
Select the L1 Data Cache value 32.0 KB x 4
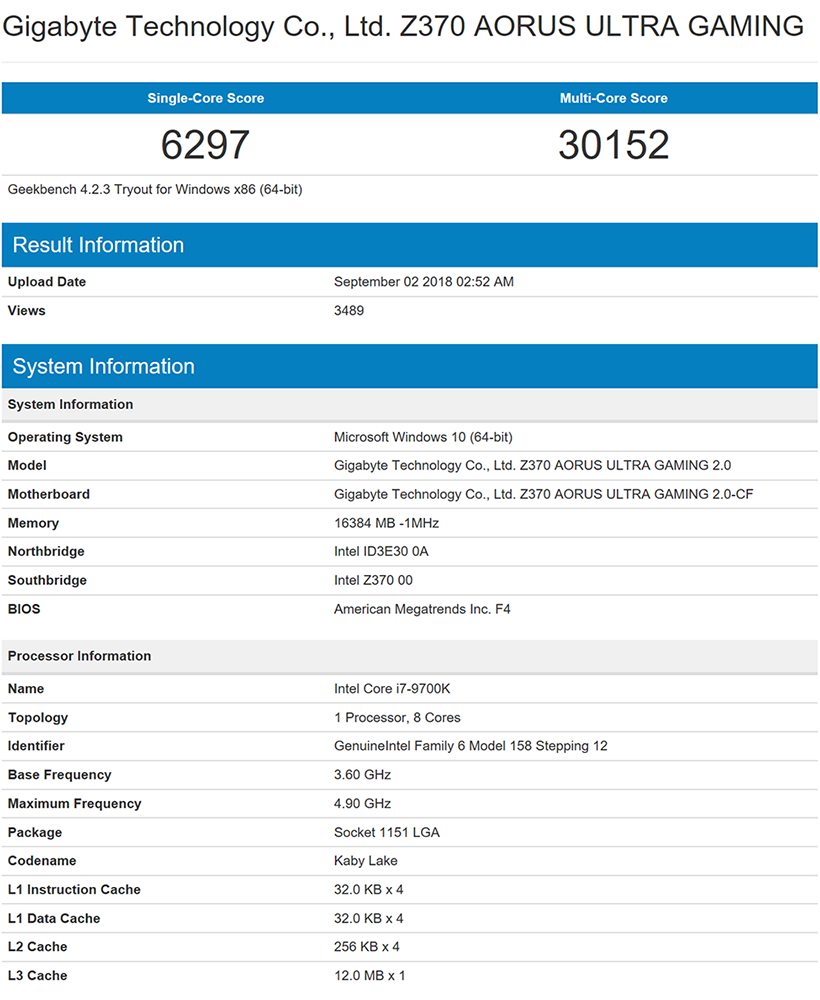point(369,918)
